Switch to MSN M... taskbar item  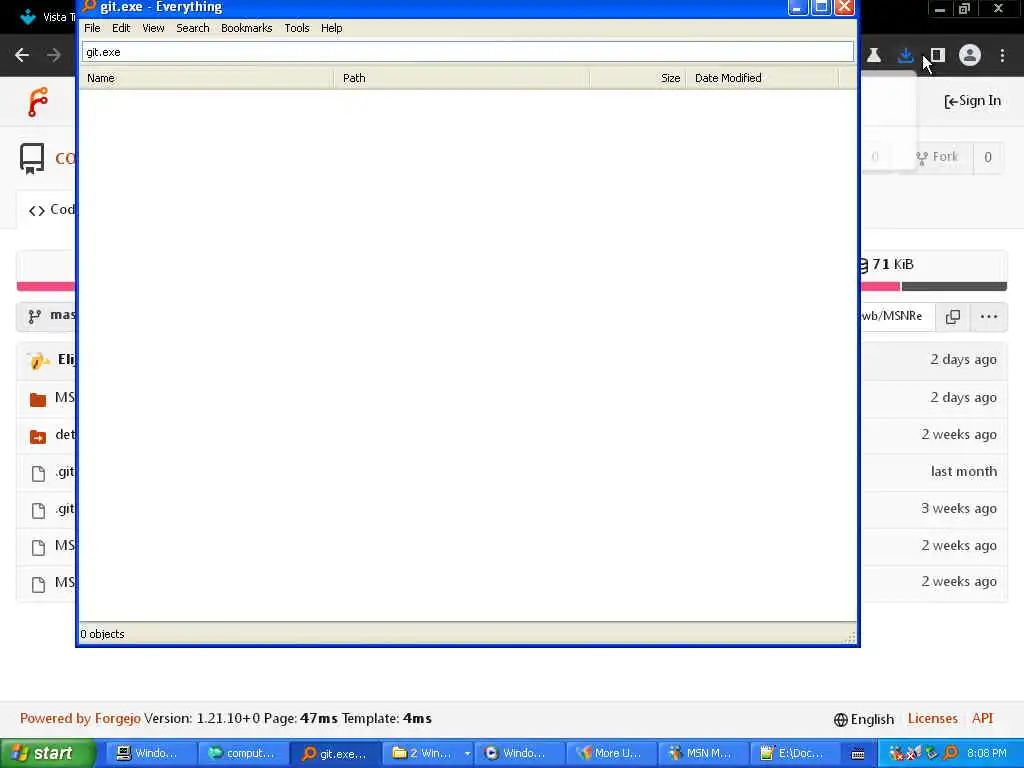703,754
